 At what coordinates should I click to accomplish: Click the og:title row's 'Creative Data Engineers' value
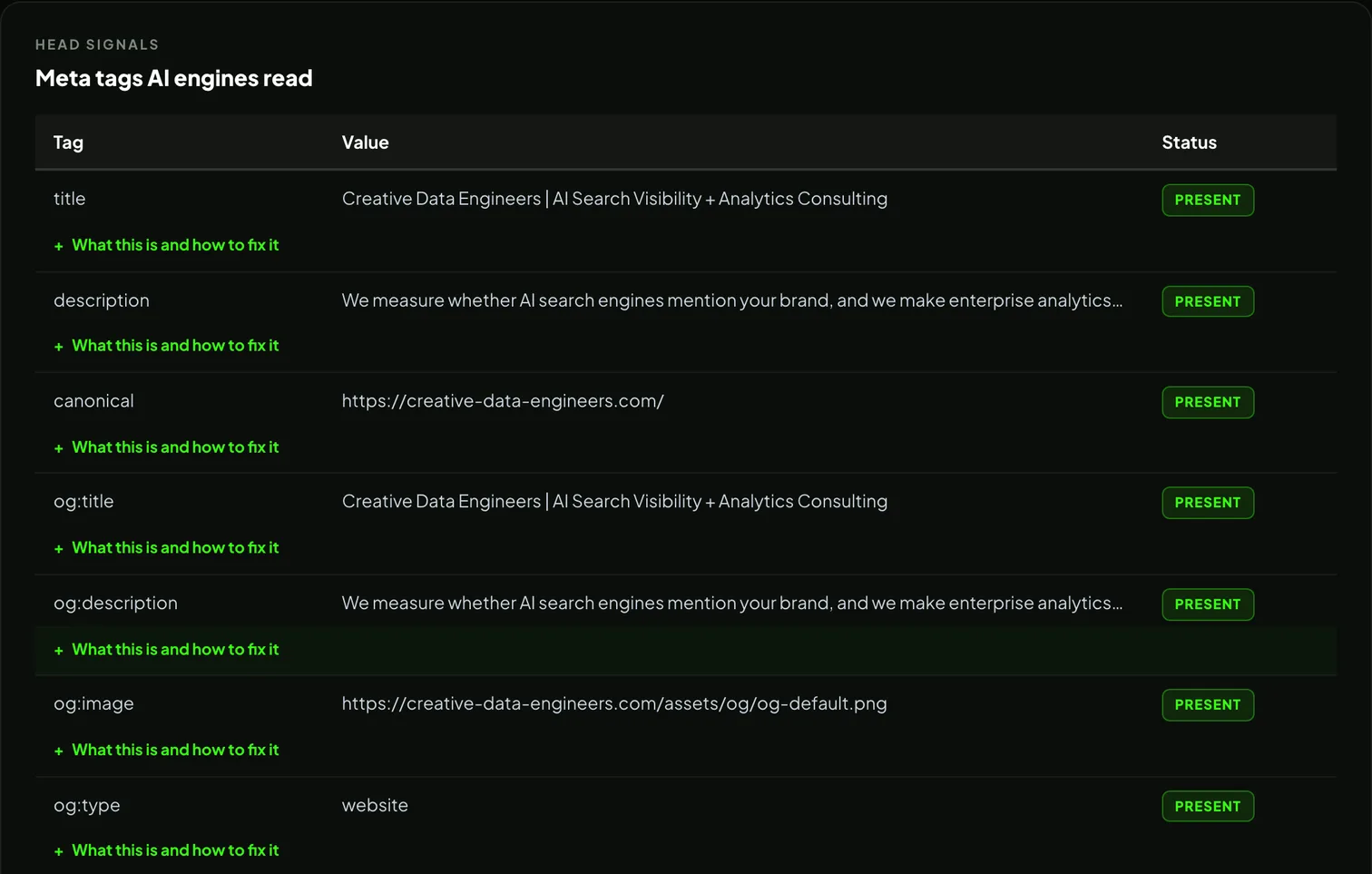(614, 502)
